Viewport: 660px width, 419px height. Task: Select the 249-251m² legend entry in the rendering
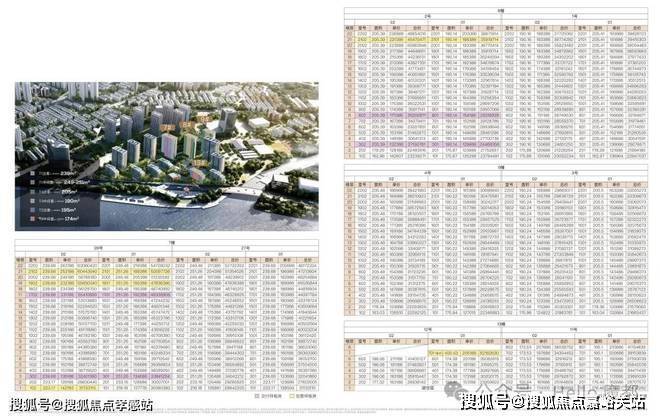coord(59,182)
